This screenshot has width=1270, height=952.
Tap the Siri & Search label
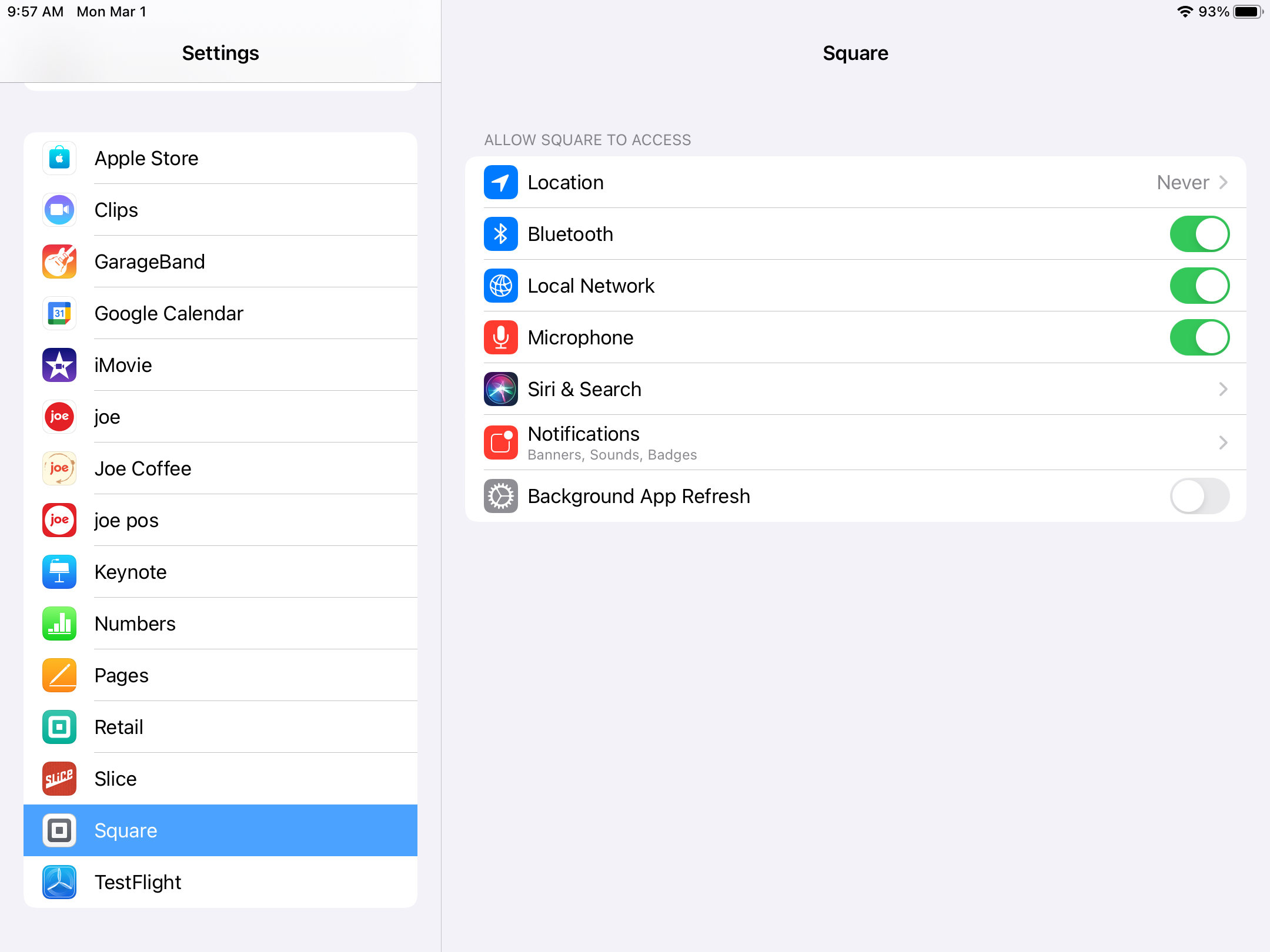pos(584,389)
